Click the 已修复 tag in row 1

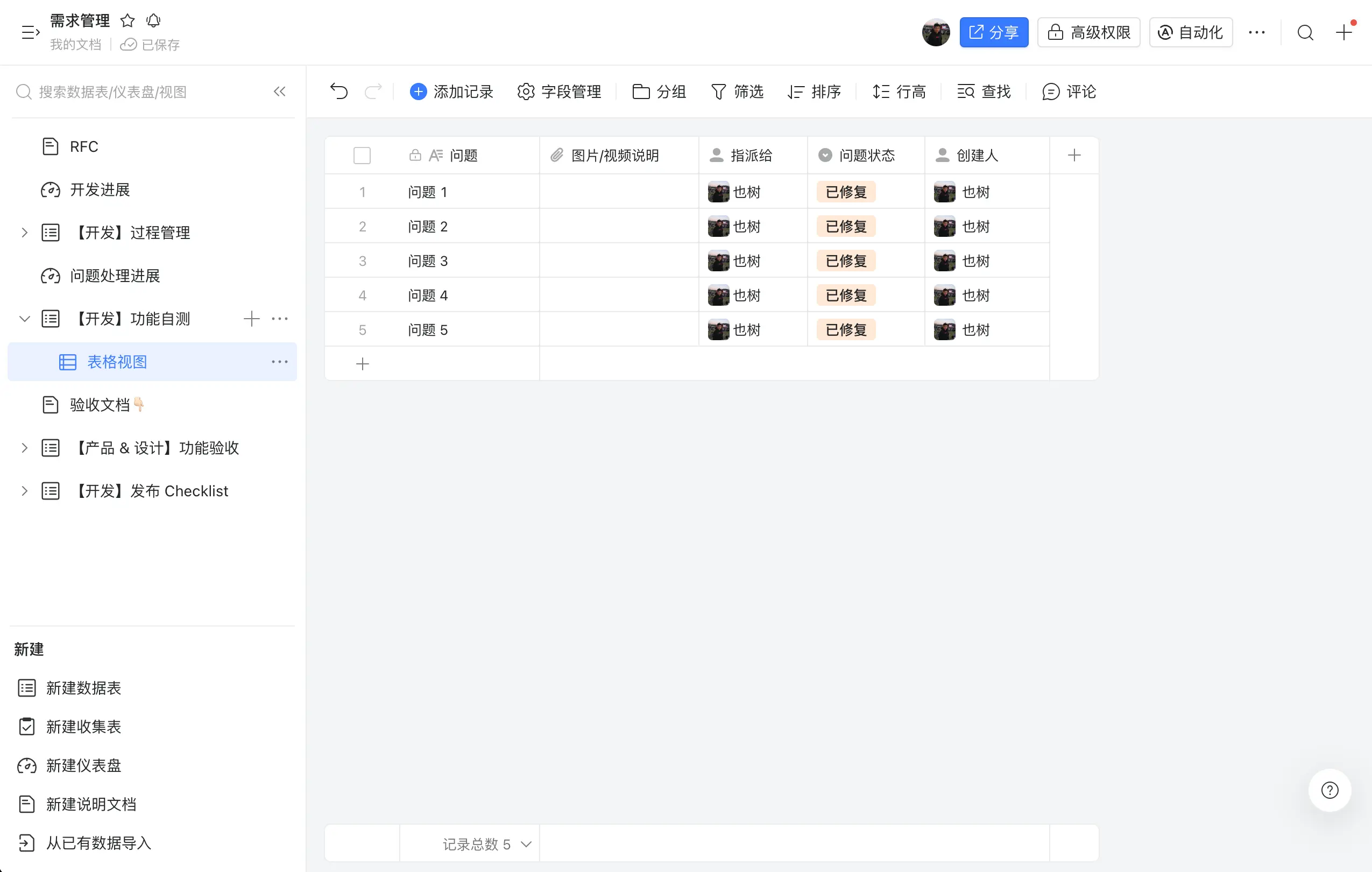pyautogui.click(x=846, y=192)
